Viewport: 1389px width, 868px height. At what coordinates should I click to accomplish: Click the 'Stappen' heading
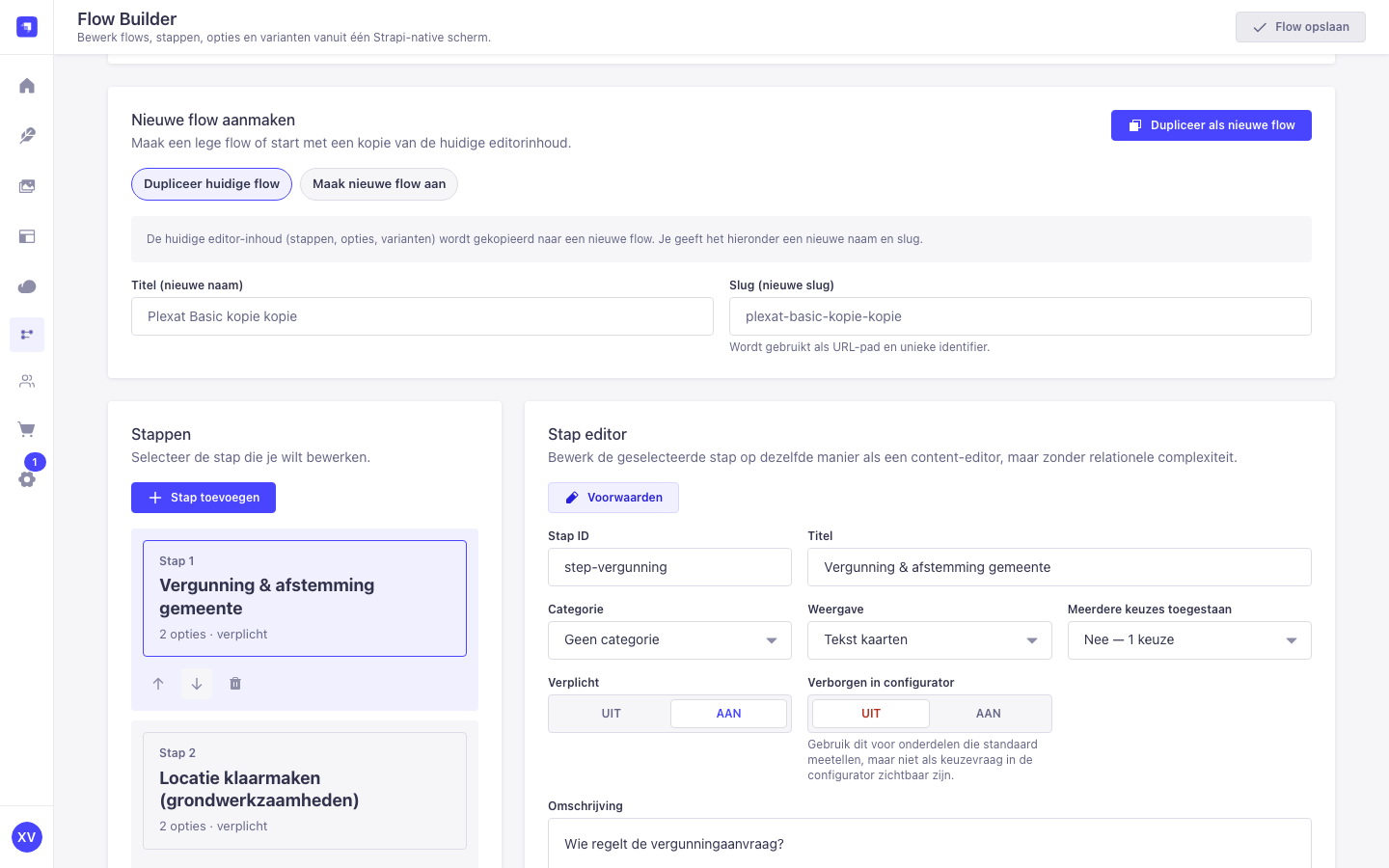point(161,435)
